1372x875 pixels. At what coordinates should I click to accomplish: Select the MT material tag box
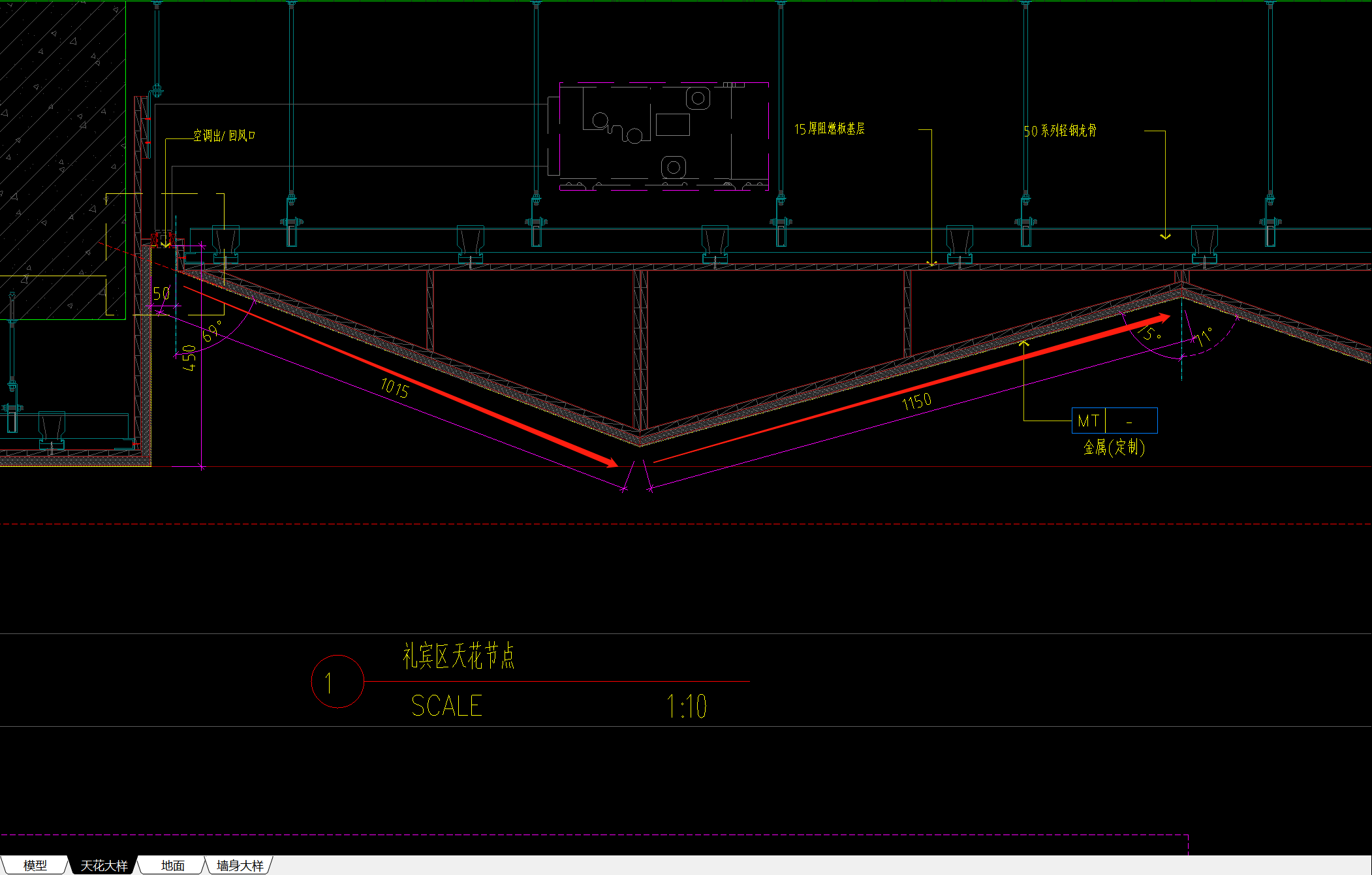(x=1114, y=421)
